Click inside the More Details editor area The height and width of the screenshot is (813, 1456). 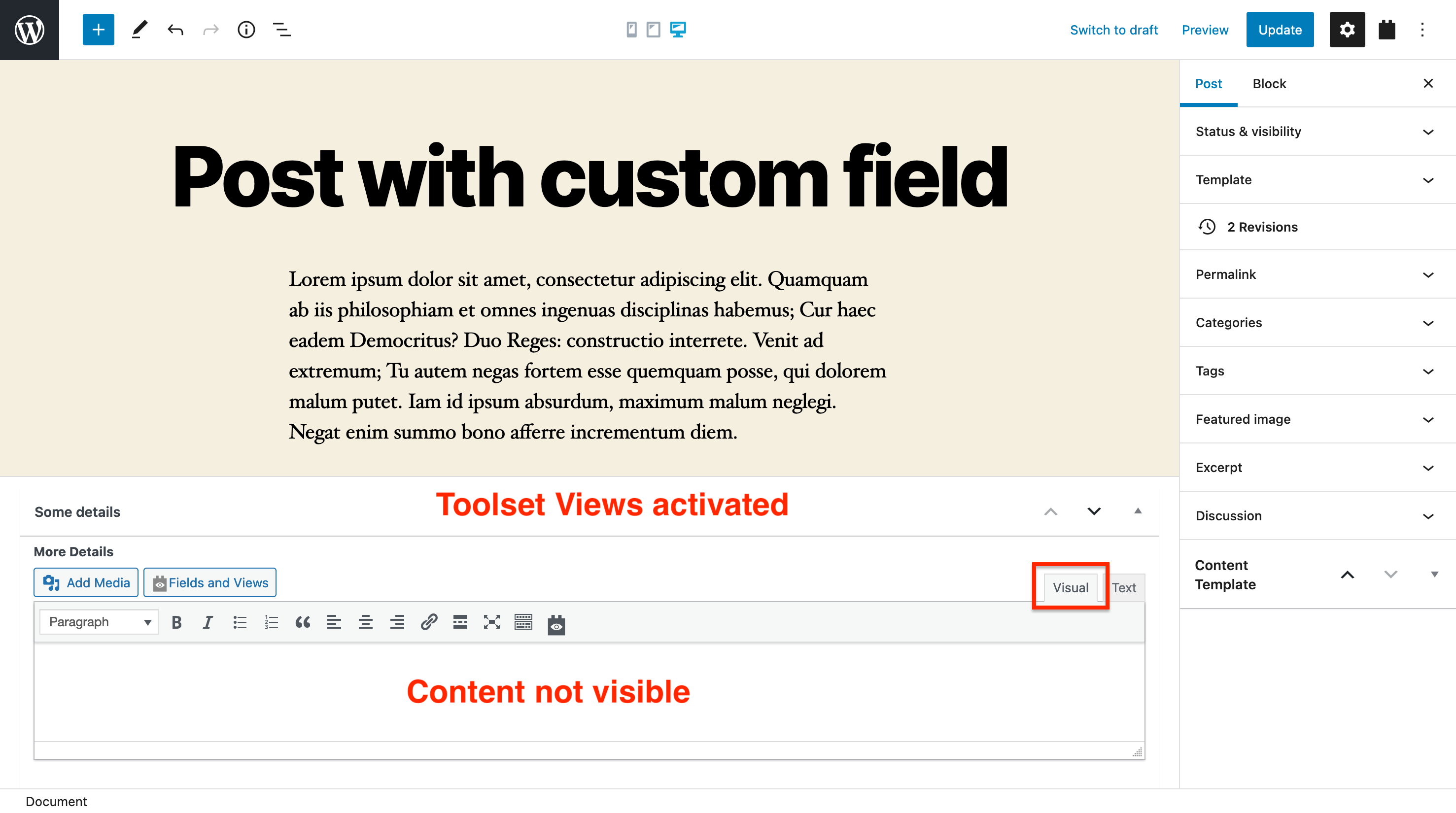(x=589, y=692)
